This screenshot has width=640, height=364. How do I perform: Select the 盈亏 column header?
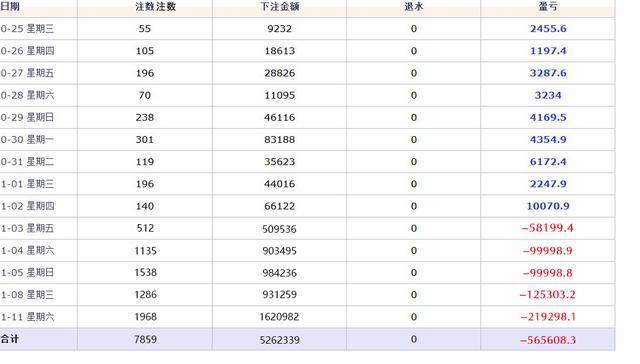click(548, 7)
